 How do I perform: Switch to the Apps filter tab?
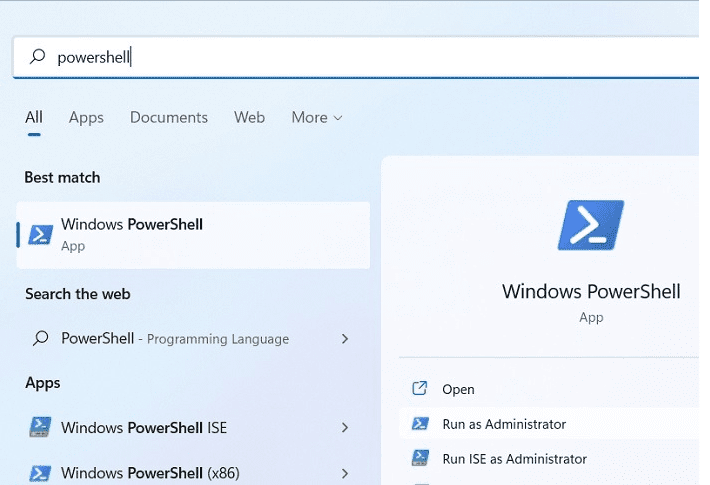86,118
